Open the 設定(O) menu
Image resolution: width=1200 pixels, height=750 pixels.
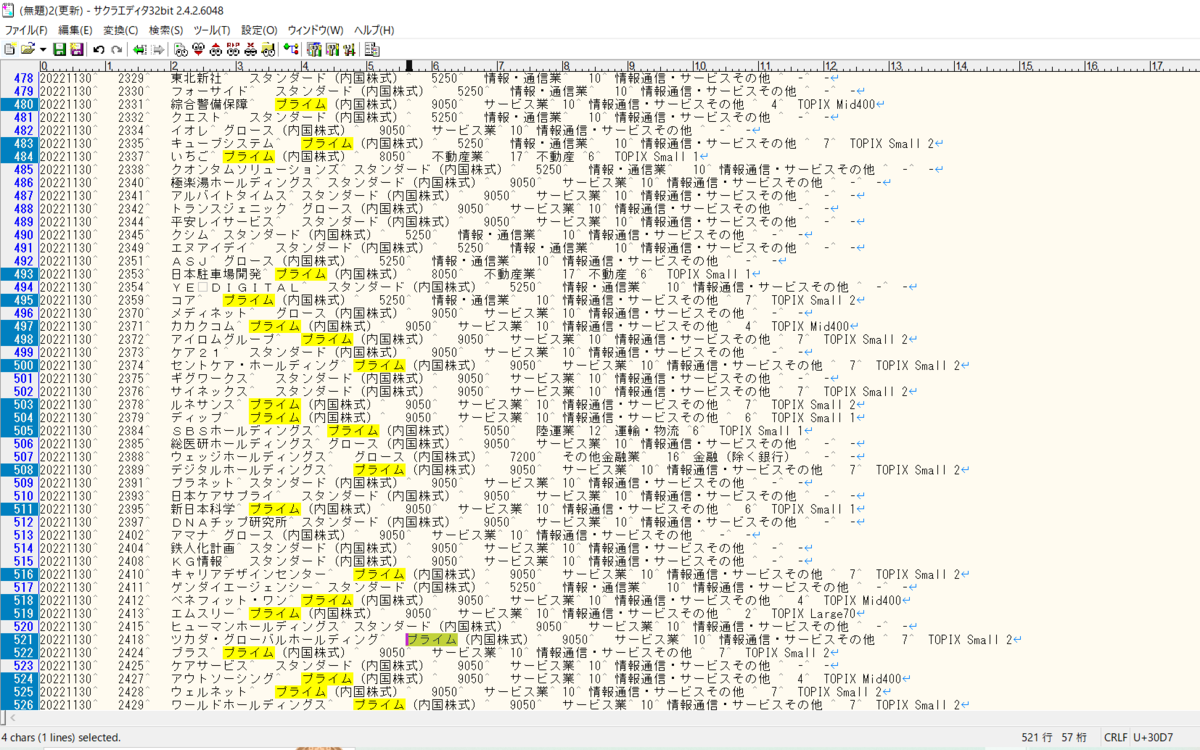pos(259,30)
